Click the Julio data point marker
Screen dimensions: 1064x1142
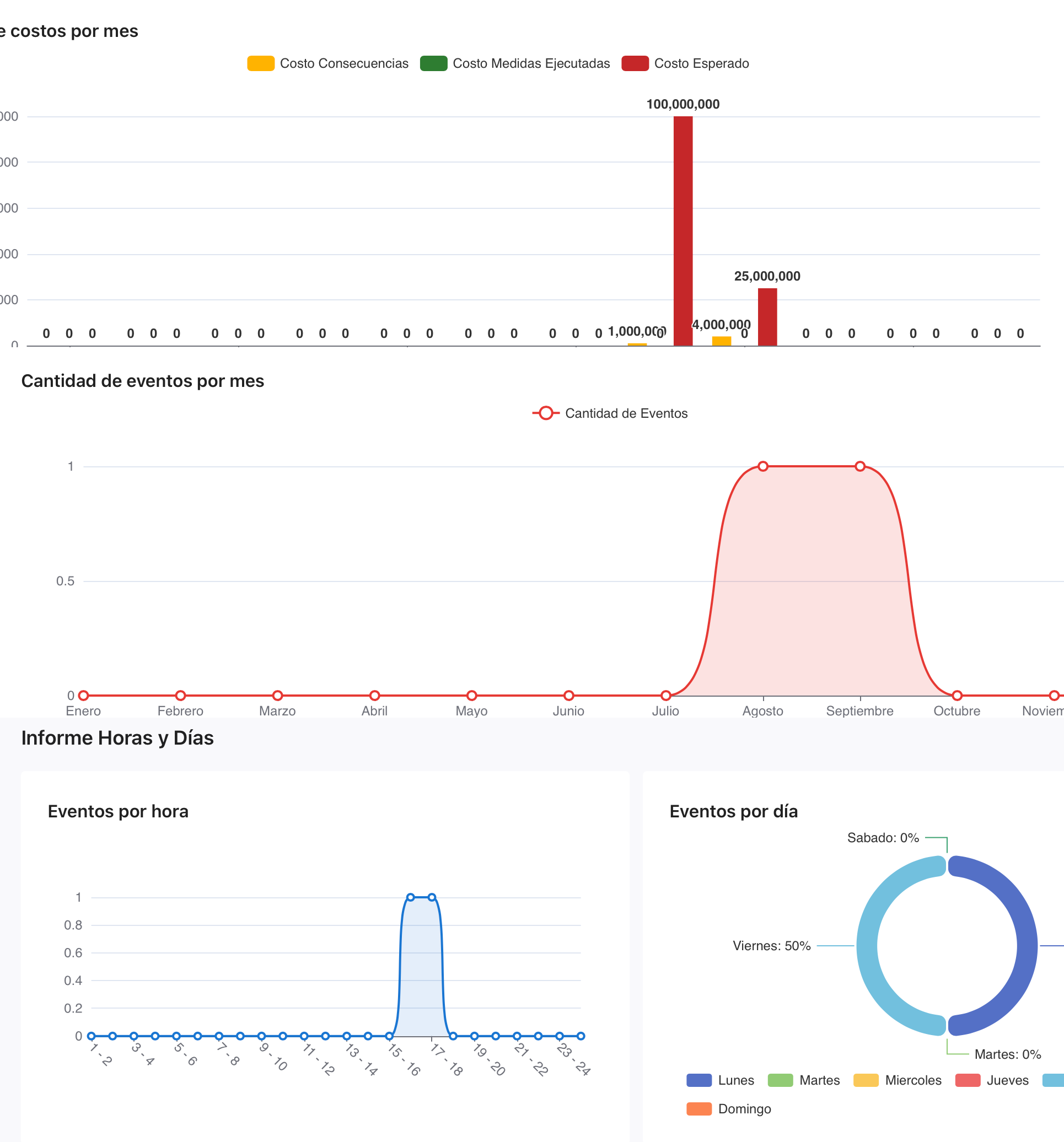[665, 695]
